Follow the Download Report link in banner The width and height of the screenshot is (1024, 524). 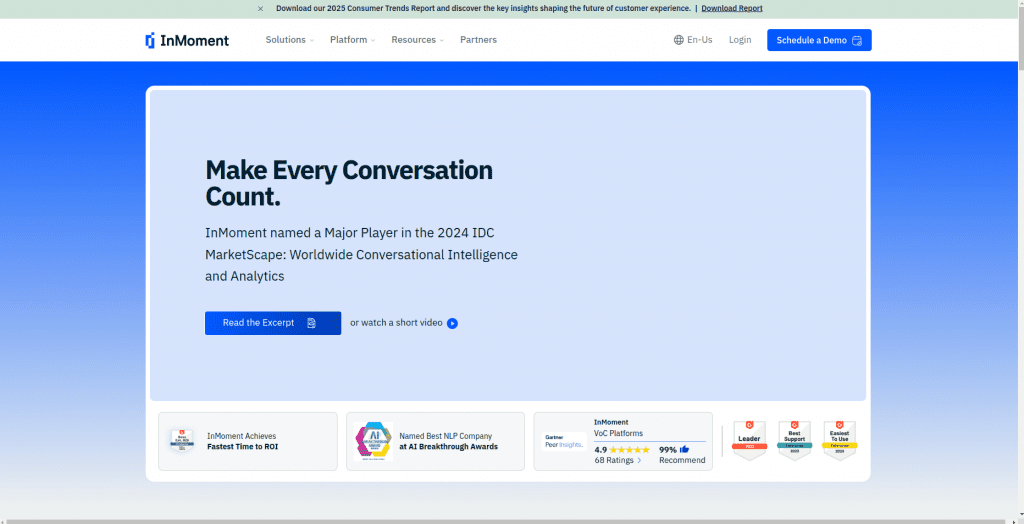tap(731, 9)
